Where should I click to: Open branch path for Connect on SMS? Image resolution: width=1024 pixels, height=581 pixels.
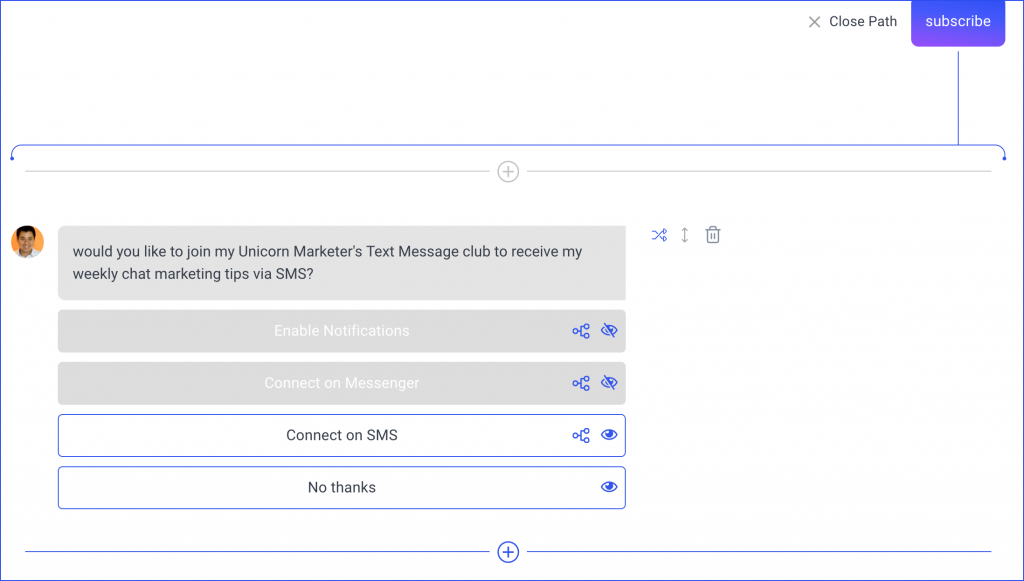(581, 435)
